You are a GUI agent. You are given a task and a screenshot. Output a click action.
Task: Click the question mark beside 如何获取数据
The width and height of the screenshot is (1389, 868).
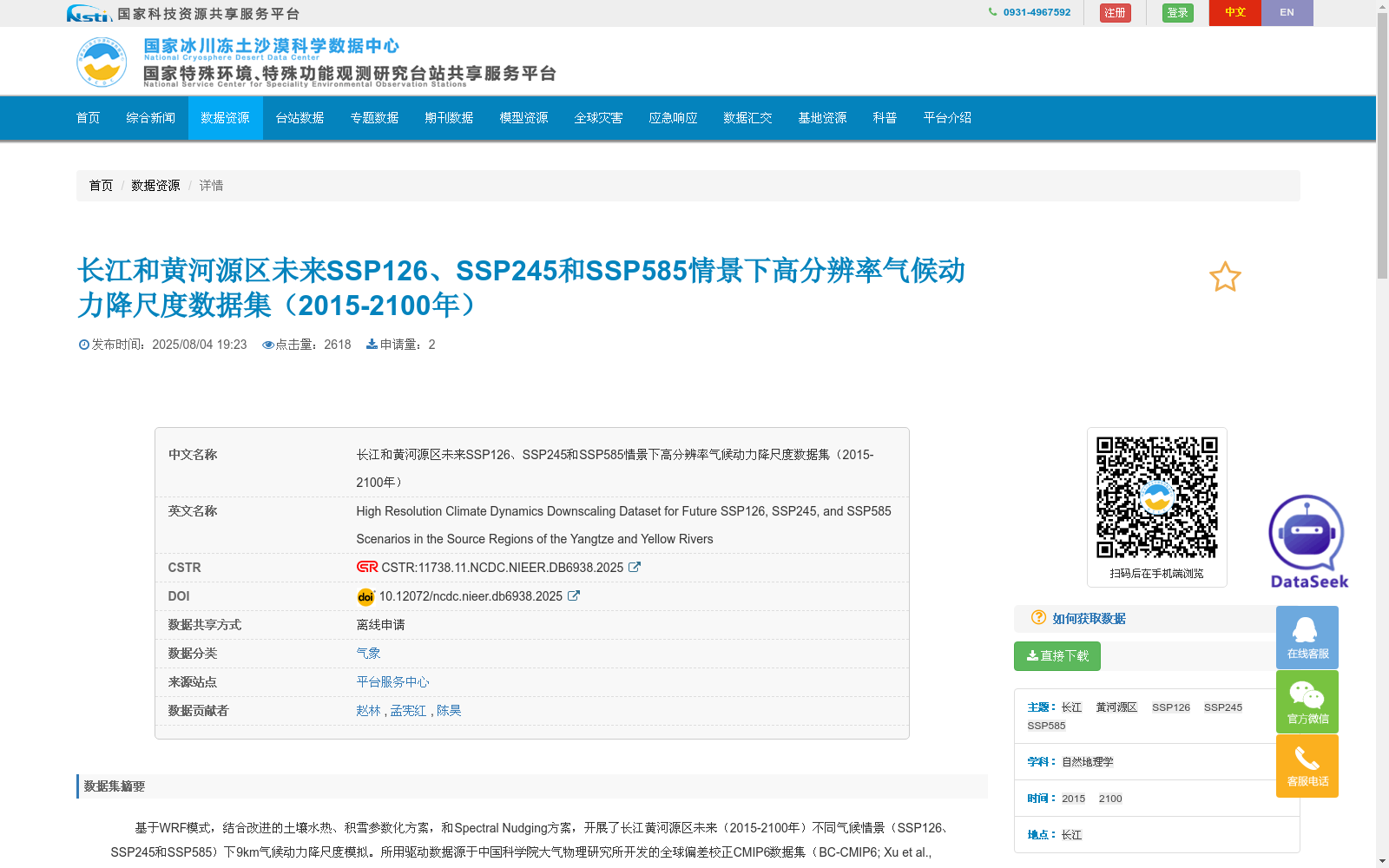(x=1038, y=619)
